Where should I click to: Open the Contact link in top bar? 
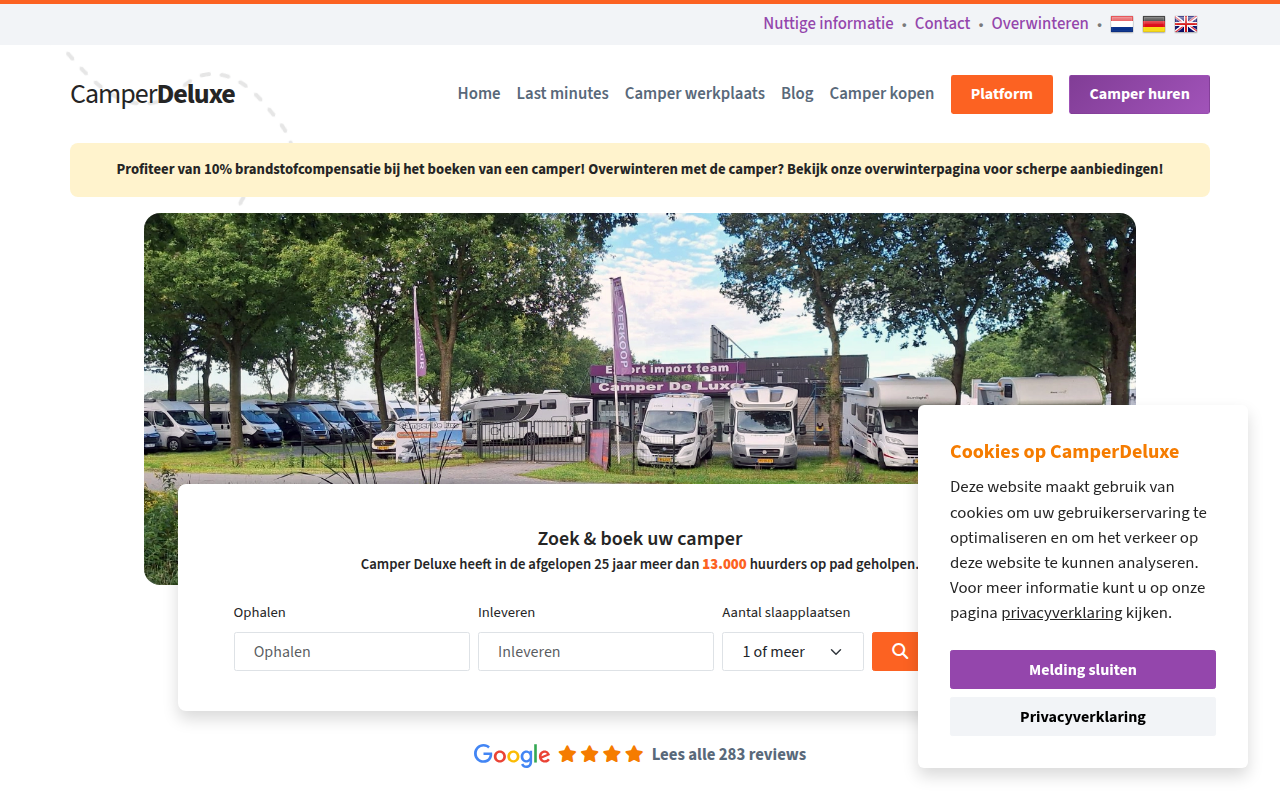(942, 23)
